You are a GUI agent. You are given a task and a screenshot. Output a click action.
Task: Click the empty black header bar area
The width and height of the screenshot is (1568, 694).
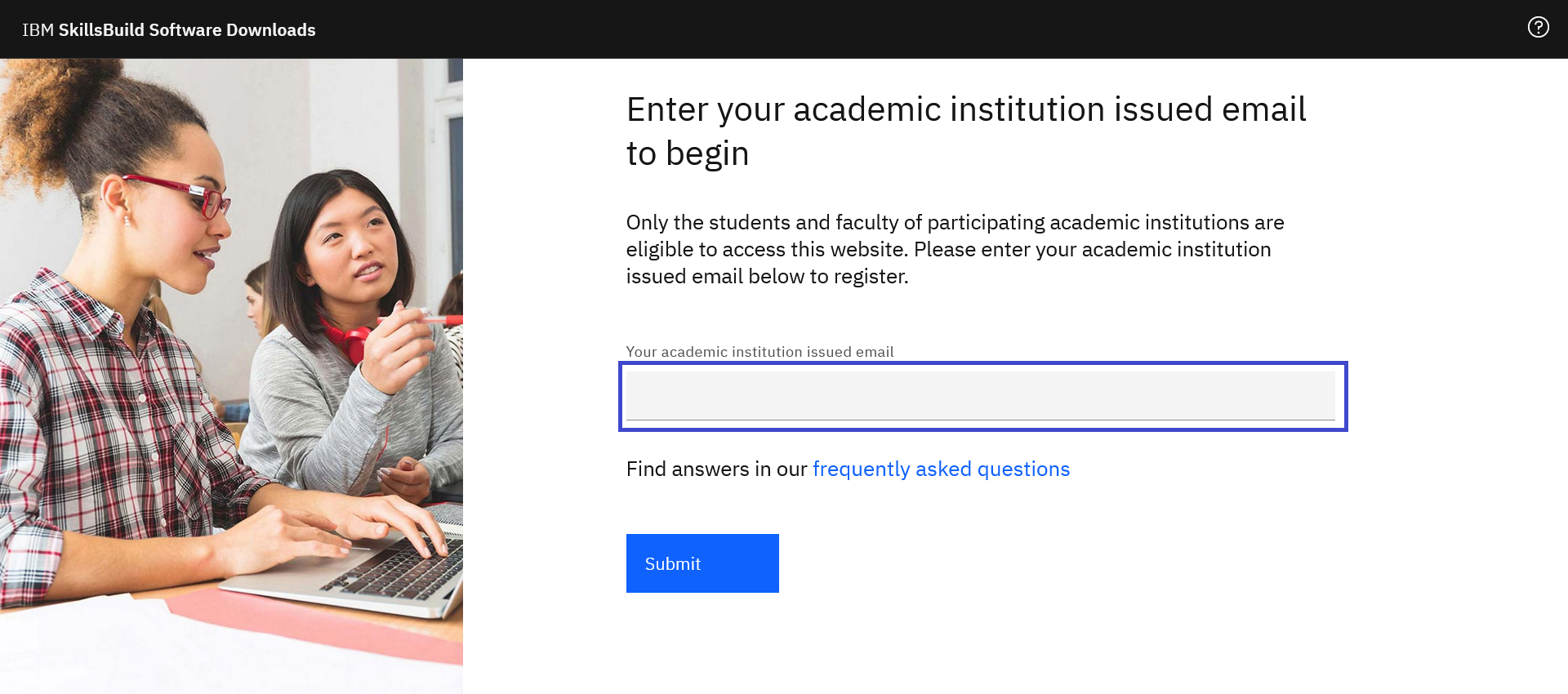(x=898, y=29)
